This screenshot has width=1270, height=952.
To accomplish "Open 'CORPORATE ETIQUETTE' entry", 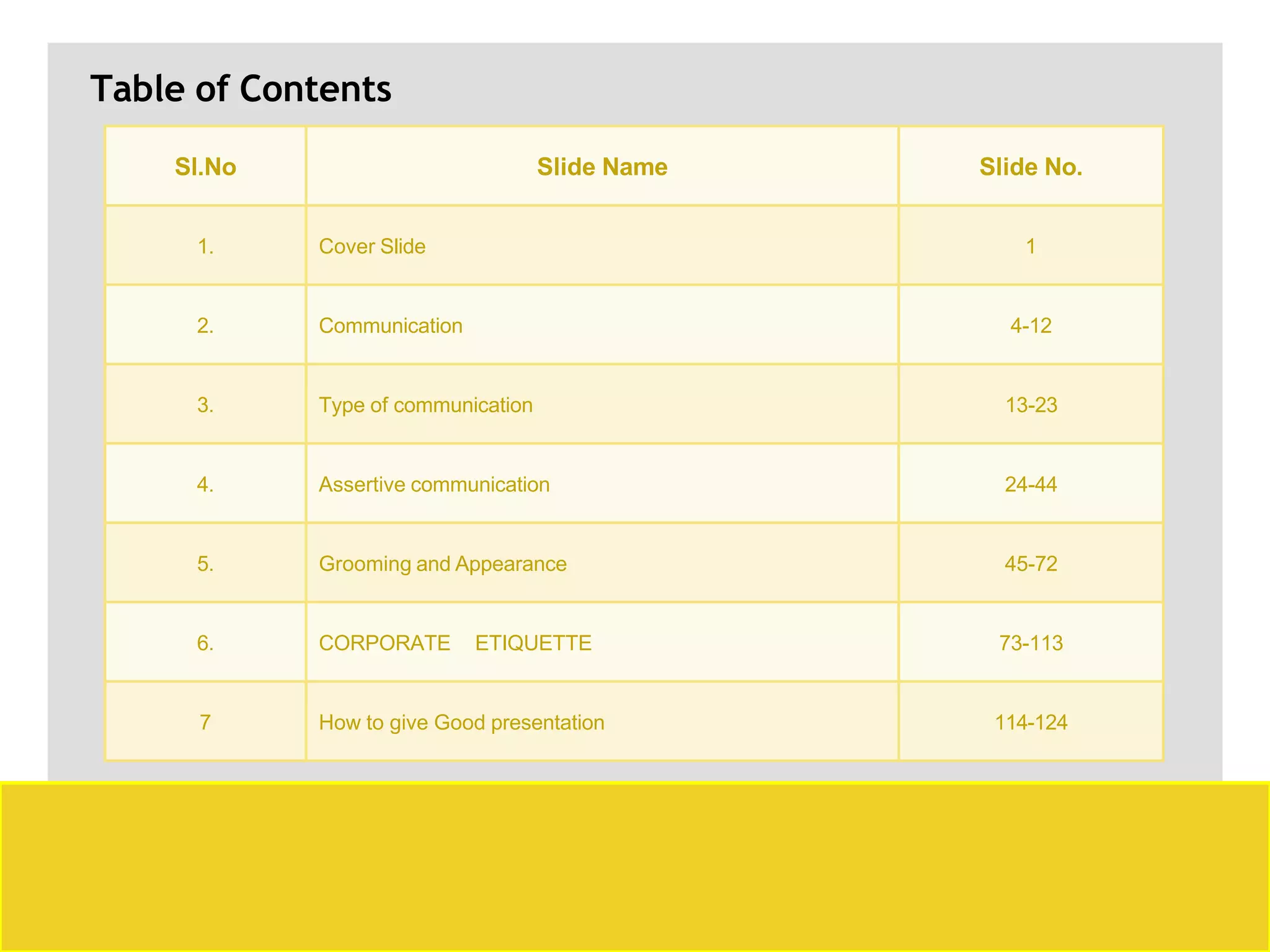I will coord(455,643).
